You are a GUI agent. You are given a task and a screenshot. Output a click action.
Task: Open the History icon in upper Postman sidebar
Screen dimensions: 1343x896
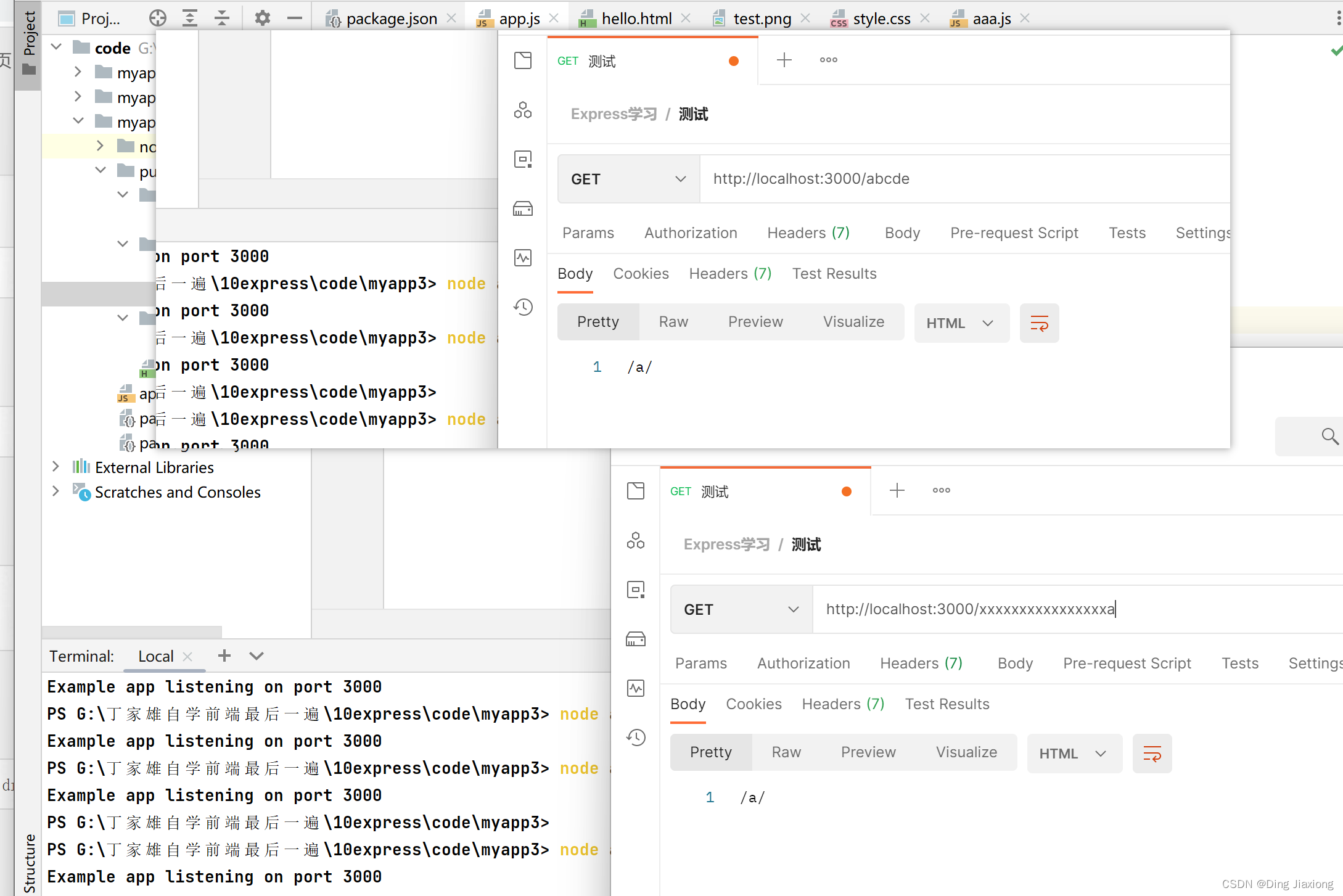[523, 307]
